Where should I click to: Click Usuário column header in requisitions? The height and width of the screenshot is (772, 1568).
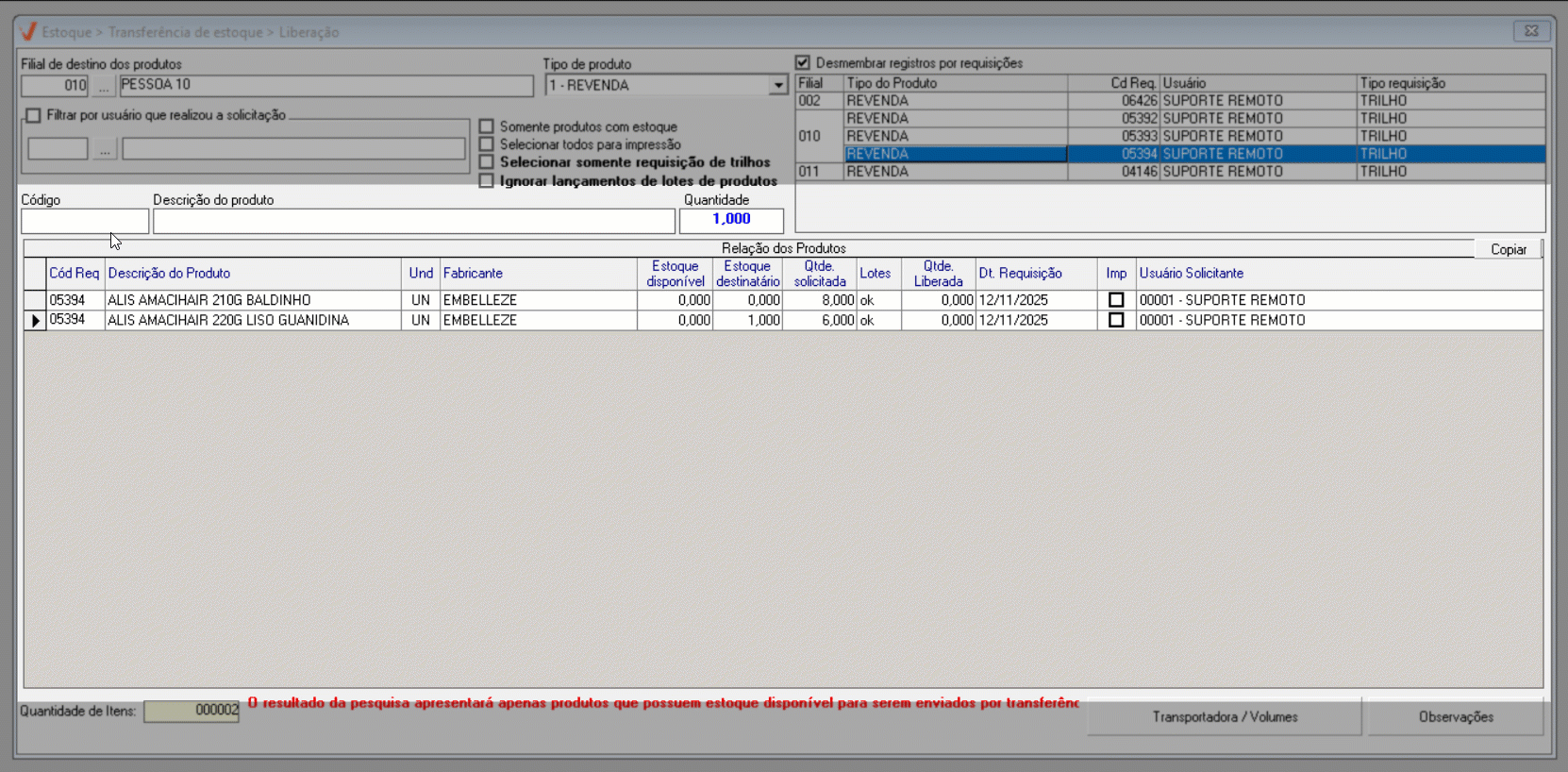[1259, 83]
